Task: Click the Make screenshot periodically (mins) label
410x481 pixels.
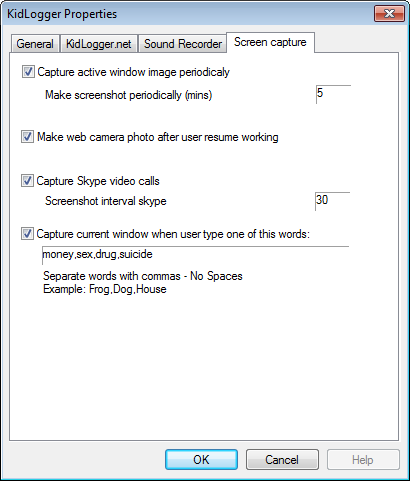Action: (129, 95)
